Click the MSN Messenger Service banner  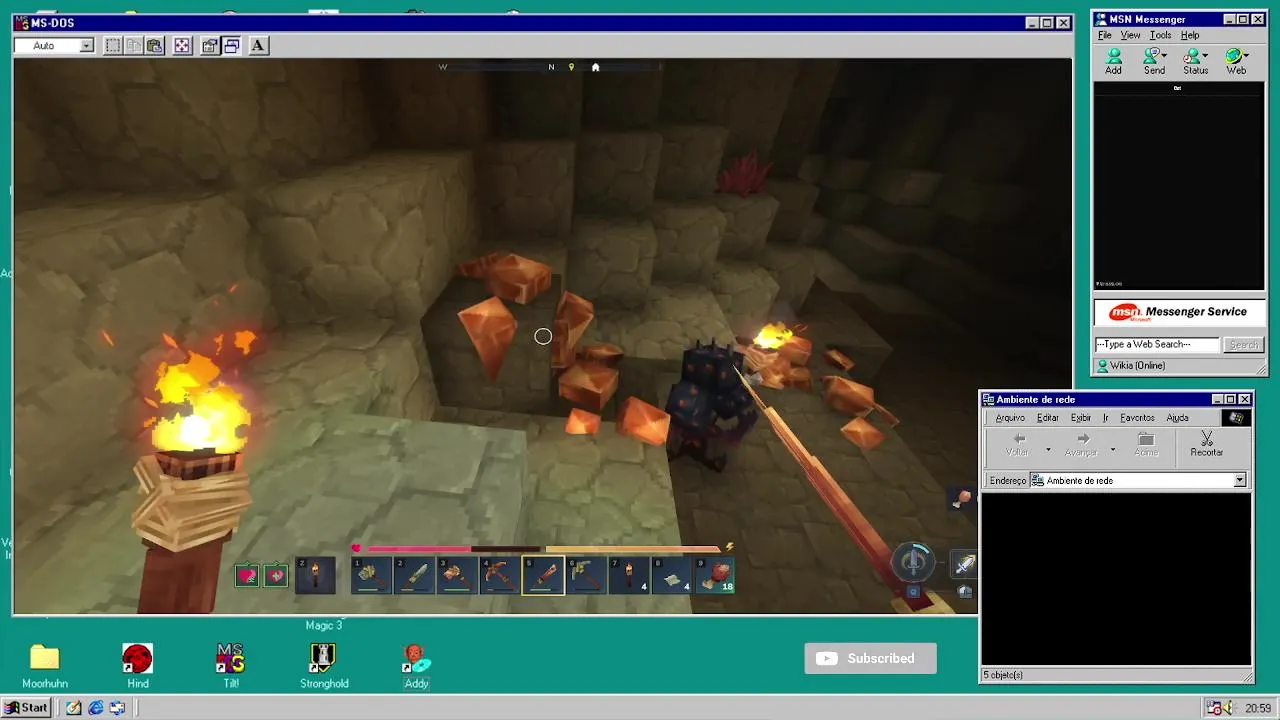(1179, 312)
